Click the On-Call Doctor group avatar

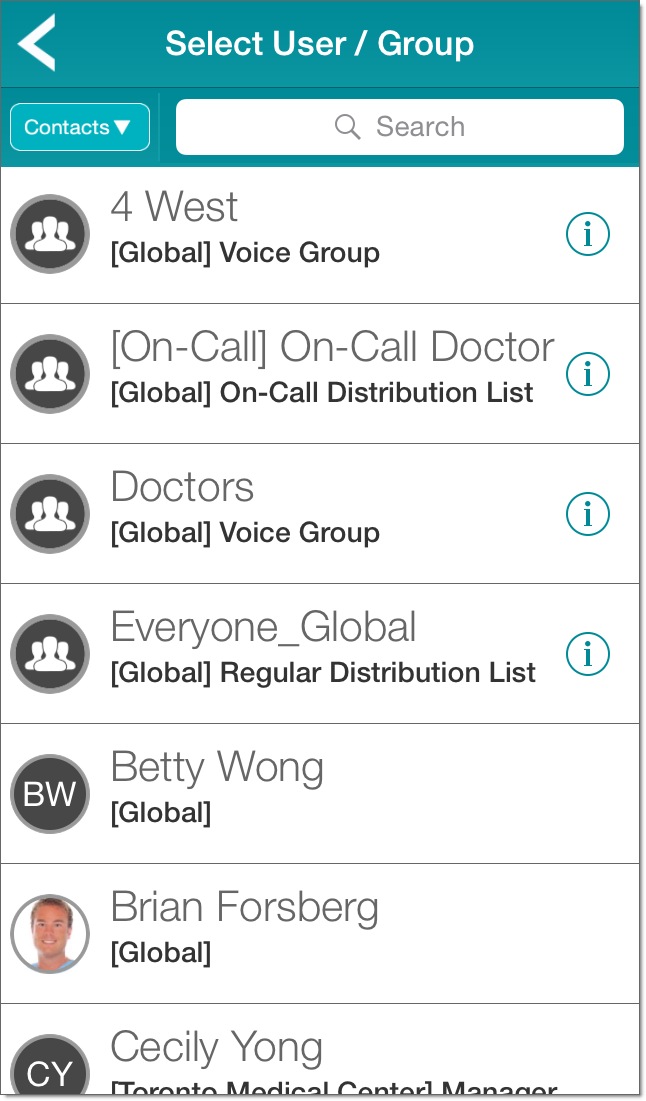(50, 374)
